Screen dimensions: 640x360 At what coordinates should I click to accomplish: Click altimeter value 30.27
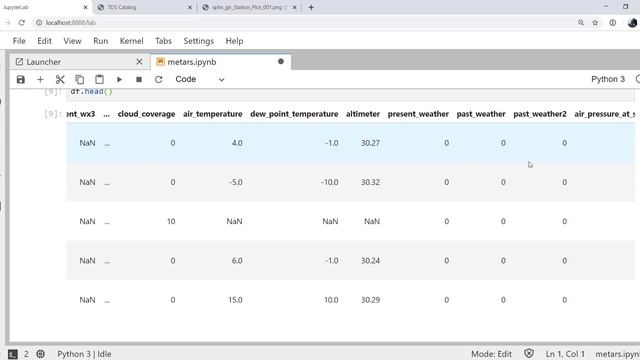coord(370,143)
